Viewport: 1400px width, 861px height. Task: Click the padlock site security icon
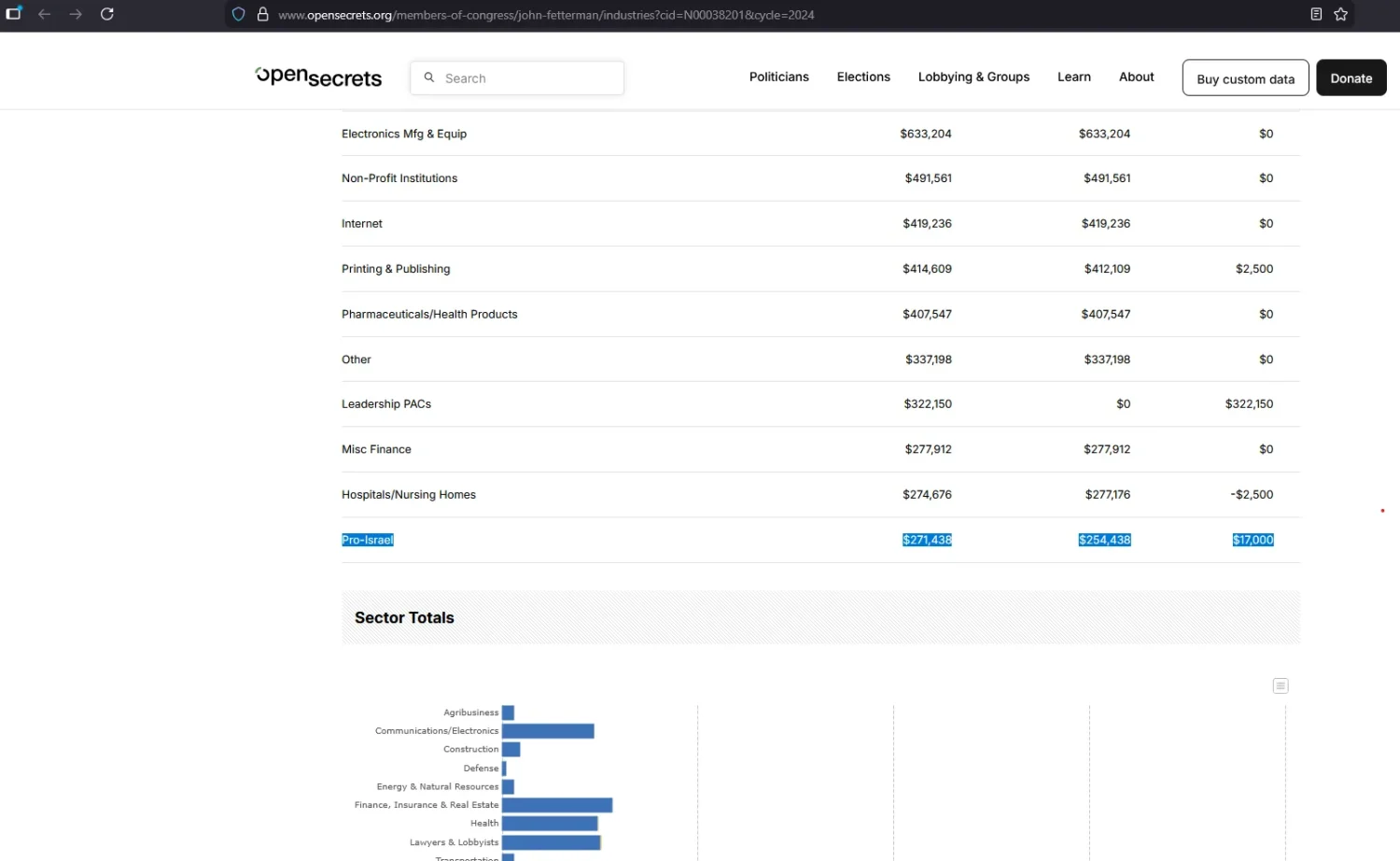(x=263, y=14)
